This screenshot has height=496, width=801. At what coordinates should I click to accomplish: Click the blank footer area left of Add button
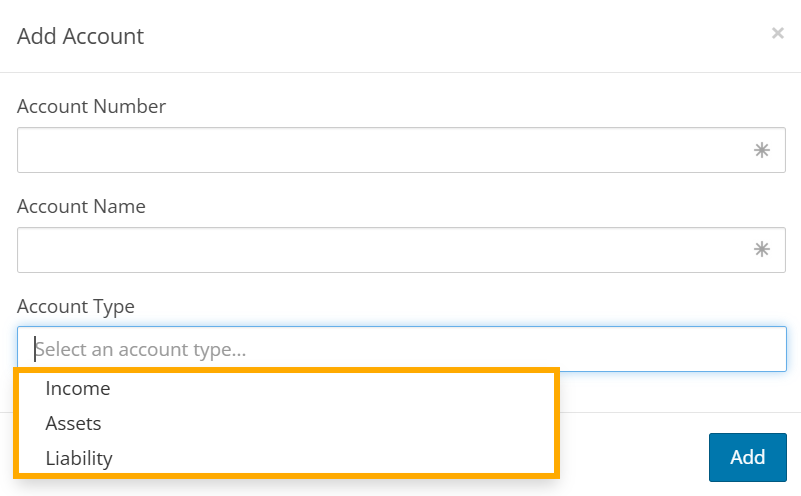coord(633,457)
